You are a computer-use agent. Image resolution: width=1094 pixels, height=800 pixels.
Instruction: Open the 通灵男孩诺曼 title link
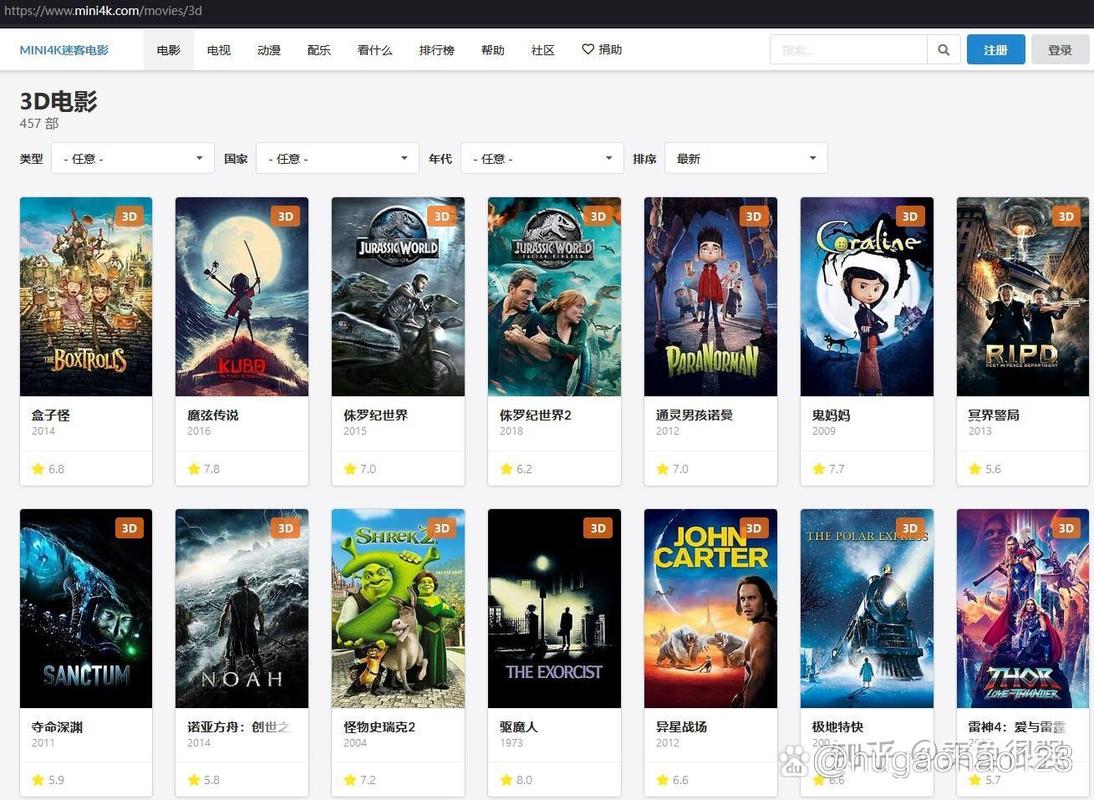pos(694,415)
